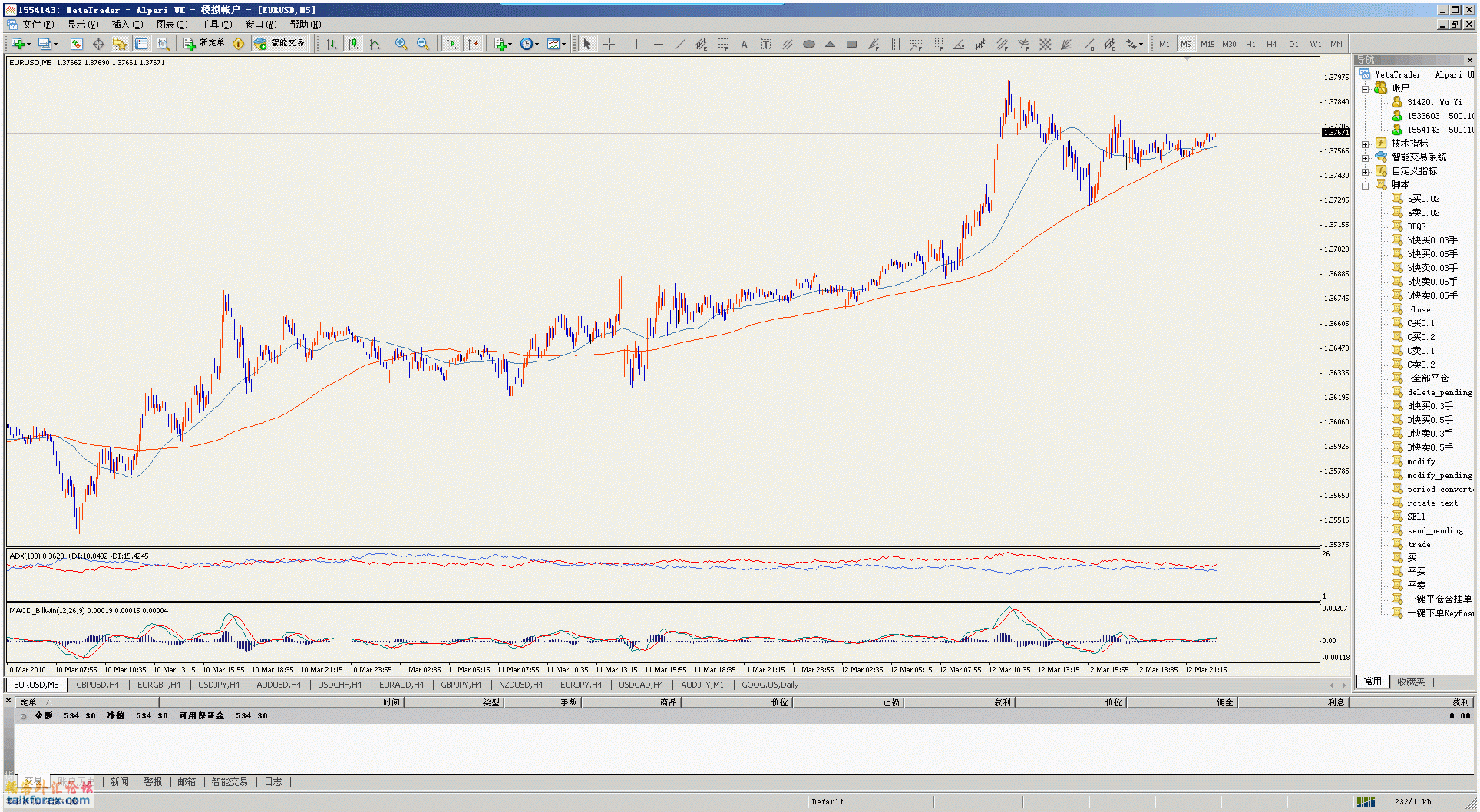
Task: Close the 导航 Navigator panel
Action: (1469, 60)
